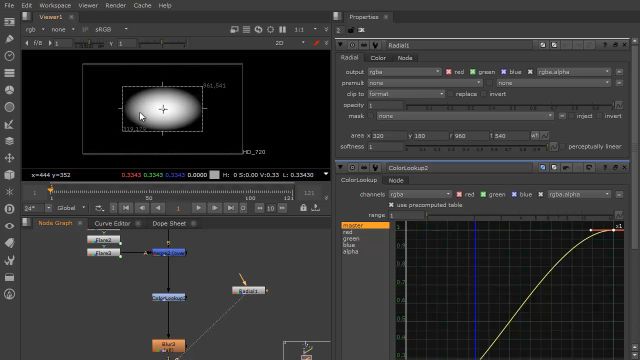Click the viewer ROI target icon

[270, 29]
